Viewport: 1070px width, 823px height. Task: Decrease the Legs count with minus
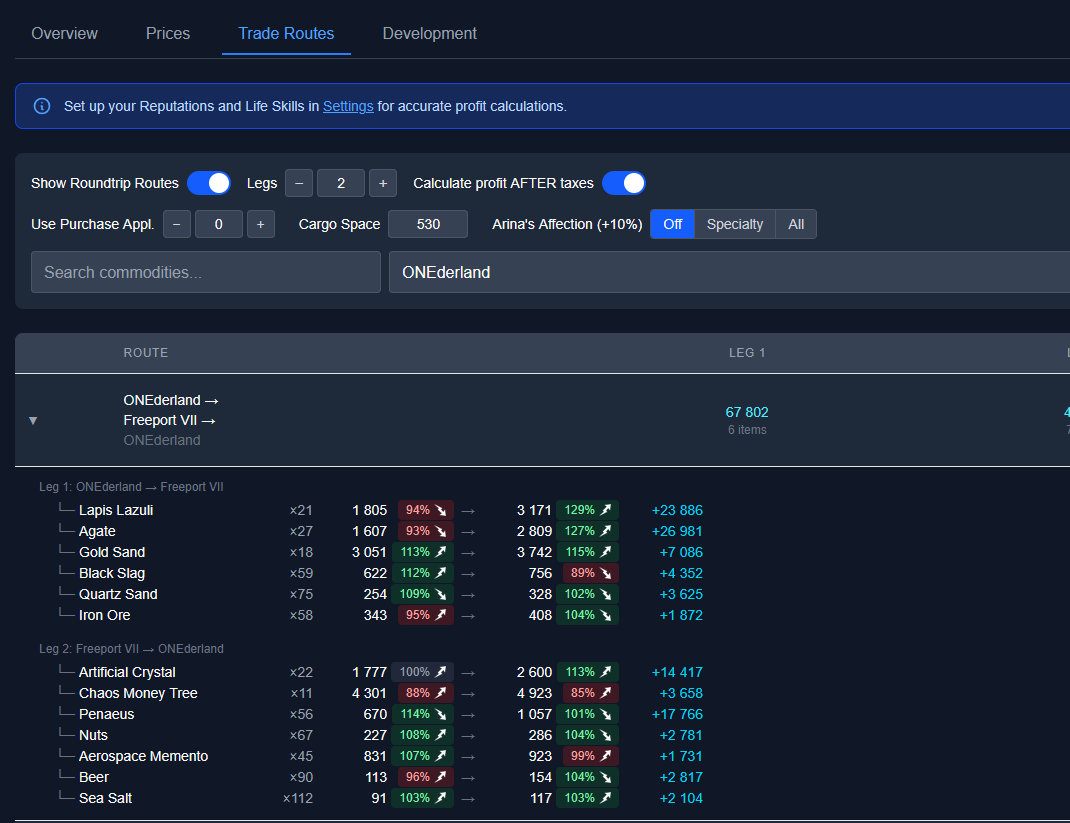coord(299,184)
